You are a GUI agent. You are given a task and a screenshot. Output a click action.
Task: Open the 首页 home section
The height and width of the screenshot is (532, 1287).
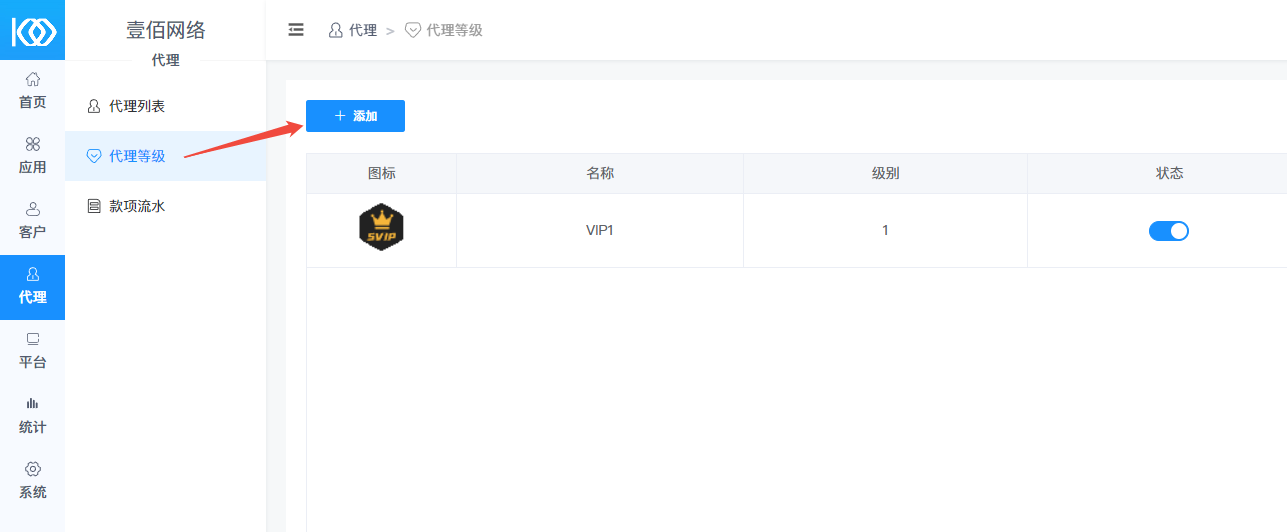coord(32,90)
